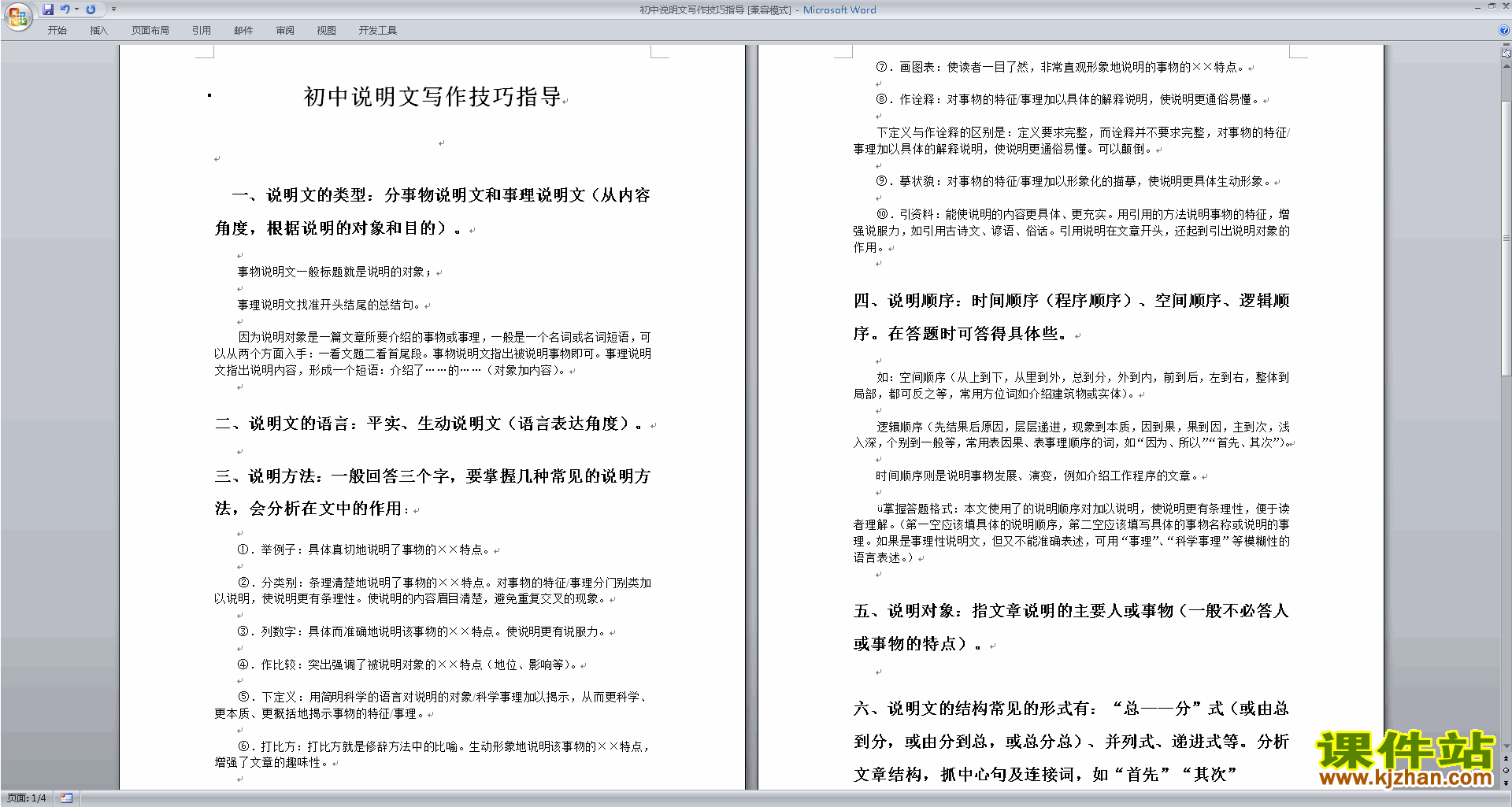Open the 插入 ribbon tab

coord(98,31)
